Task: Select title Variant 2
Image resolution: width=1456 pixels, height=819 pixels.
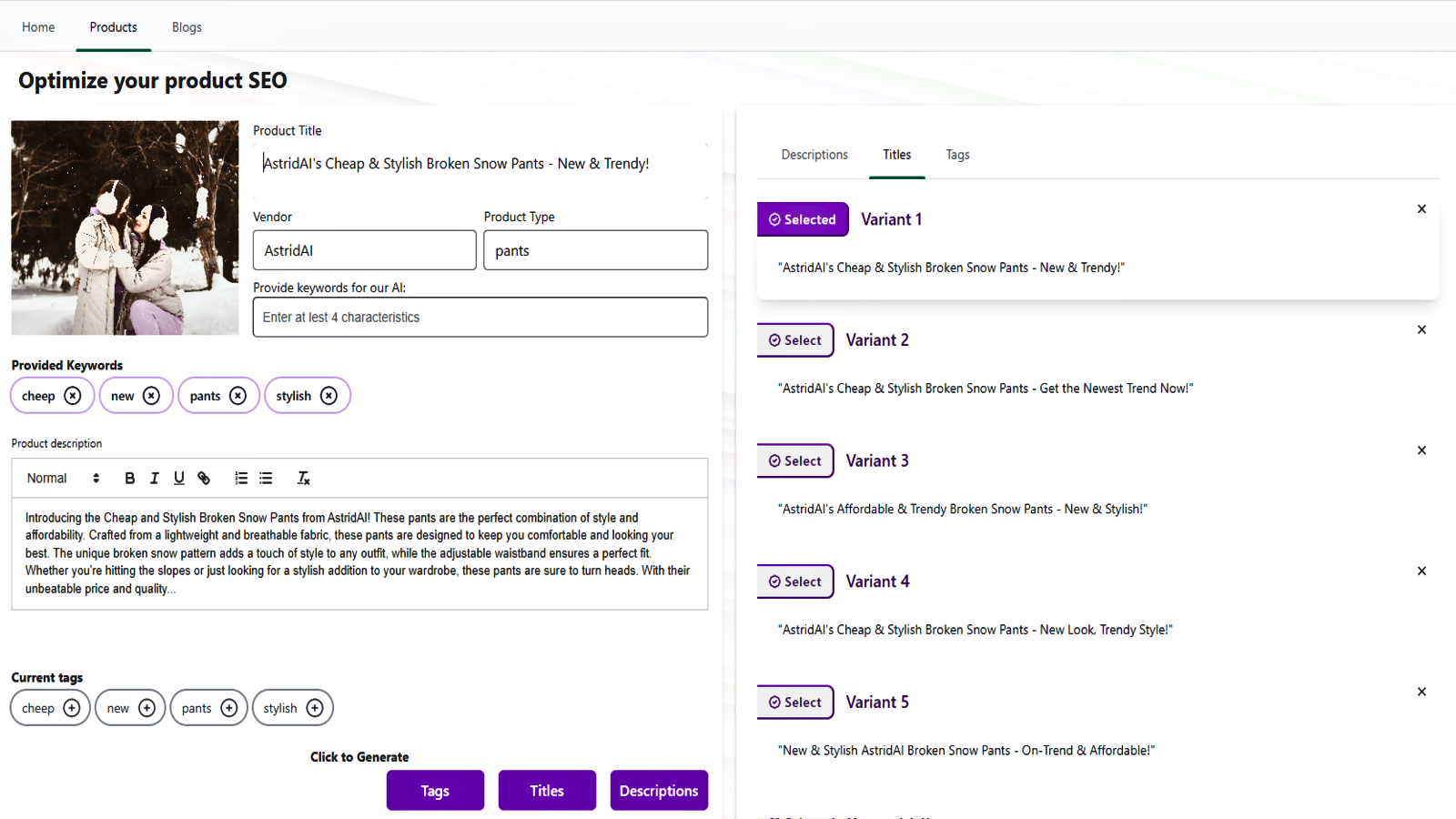Action: pos(795,340)
